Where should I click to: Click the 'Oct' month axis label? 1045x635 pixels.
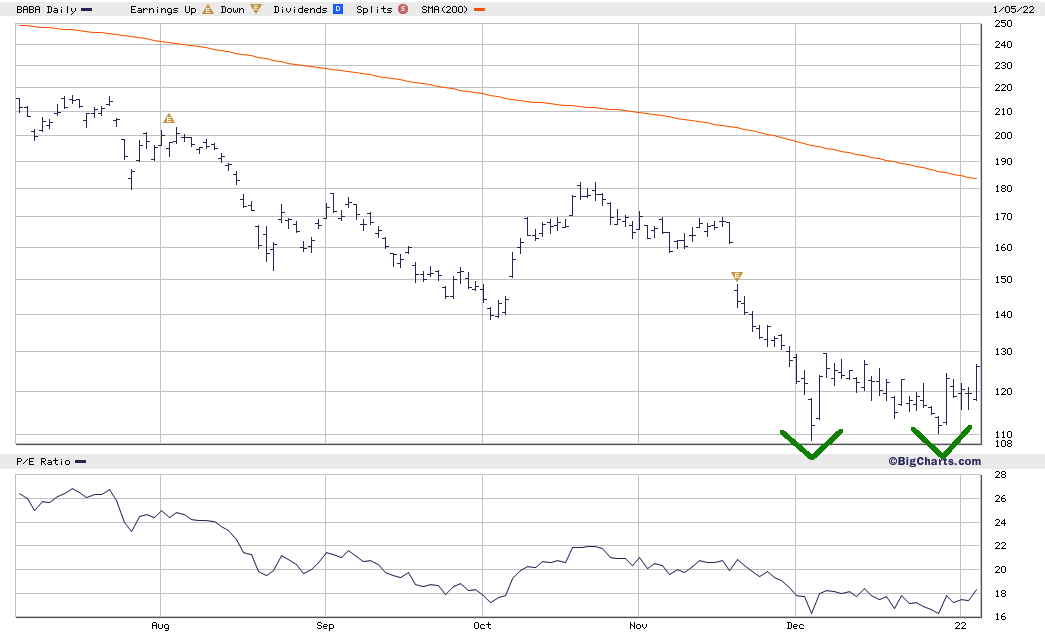click(482, 626)
